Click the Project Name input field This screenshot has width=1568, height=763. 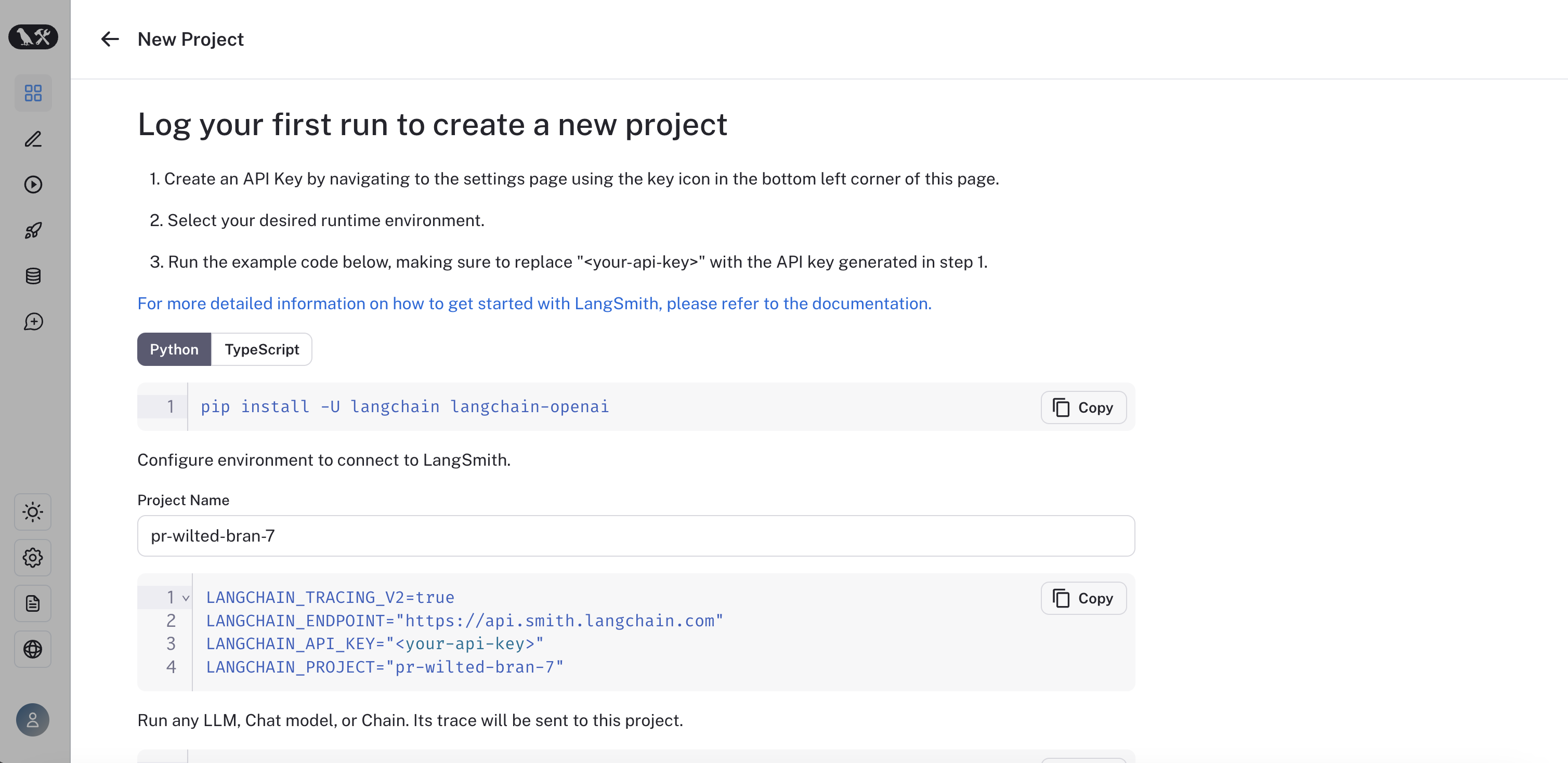pos(636,536)
